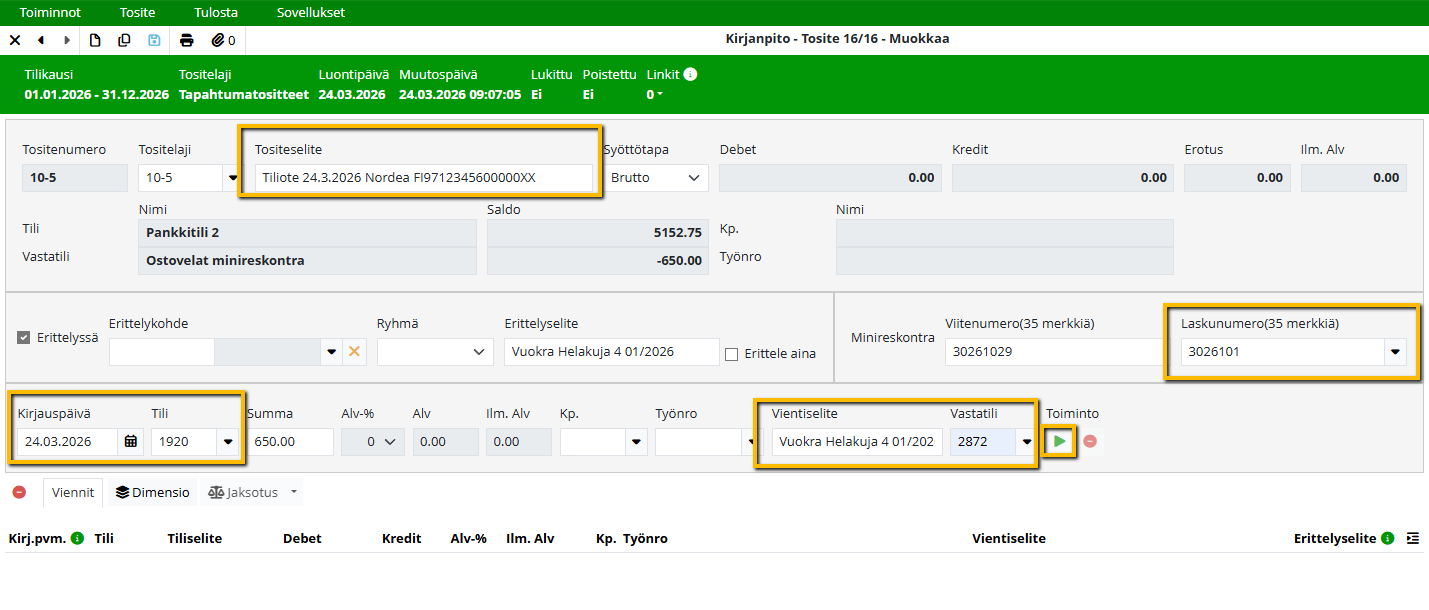This screenshot has width=1429, height=610.
Task: Click the print voucher icon in toolbar
Action: pos(186,41)
